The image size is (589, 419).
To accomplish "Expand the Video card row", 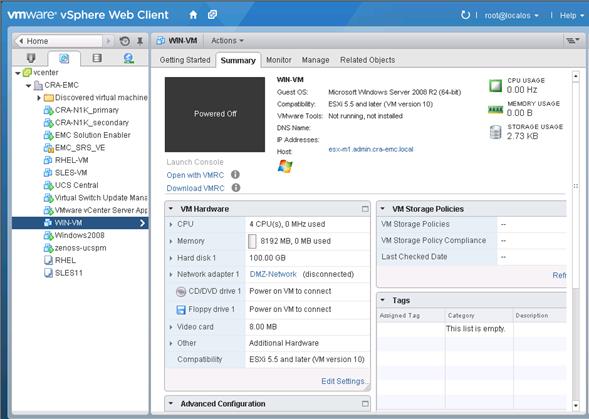I will (x=171, y=327).
